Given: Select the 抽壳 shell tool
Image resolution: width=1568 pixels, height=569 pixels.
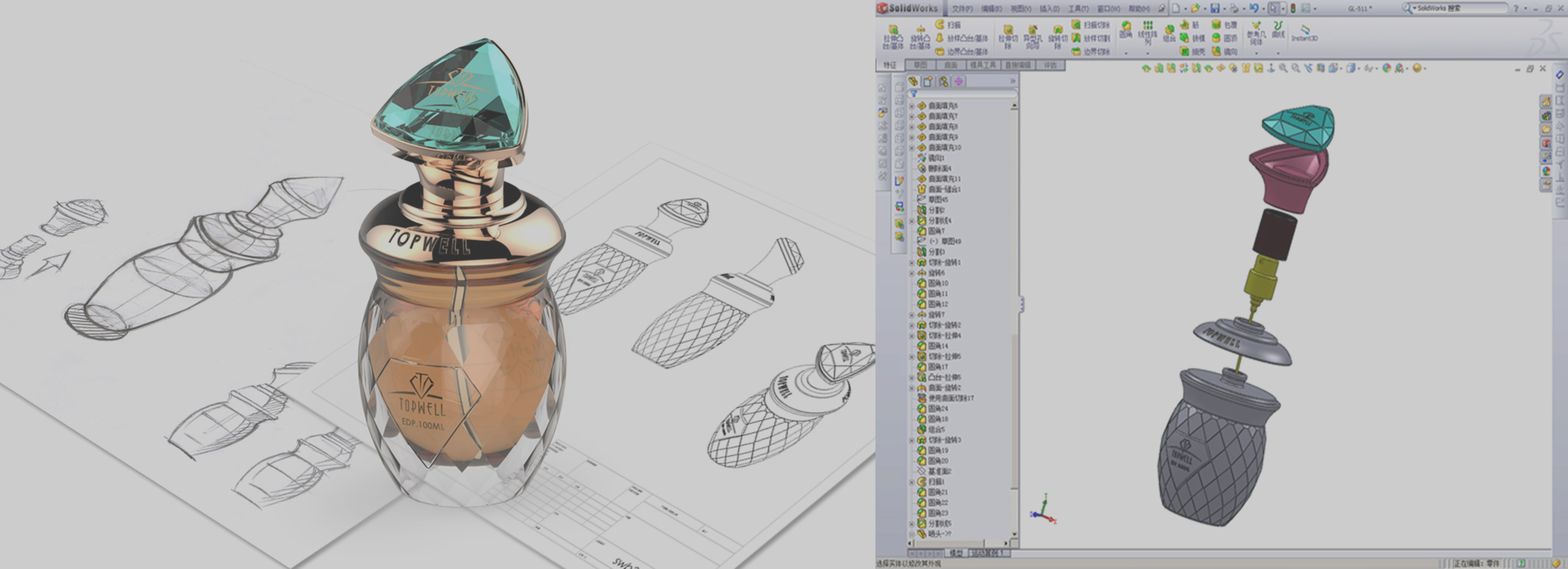Looking at the screenshot, I should pyautogui.click(x=1192, y=52).
